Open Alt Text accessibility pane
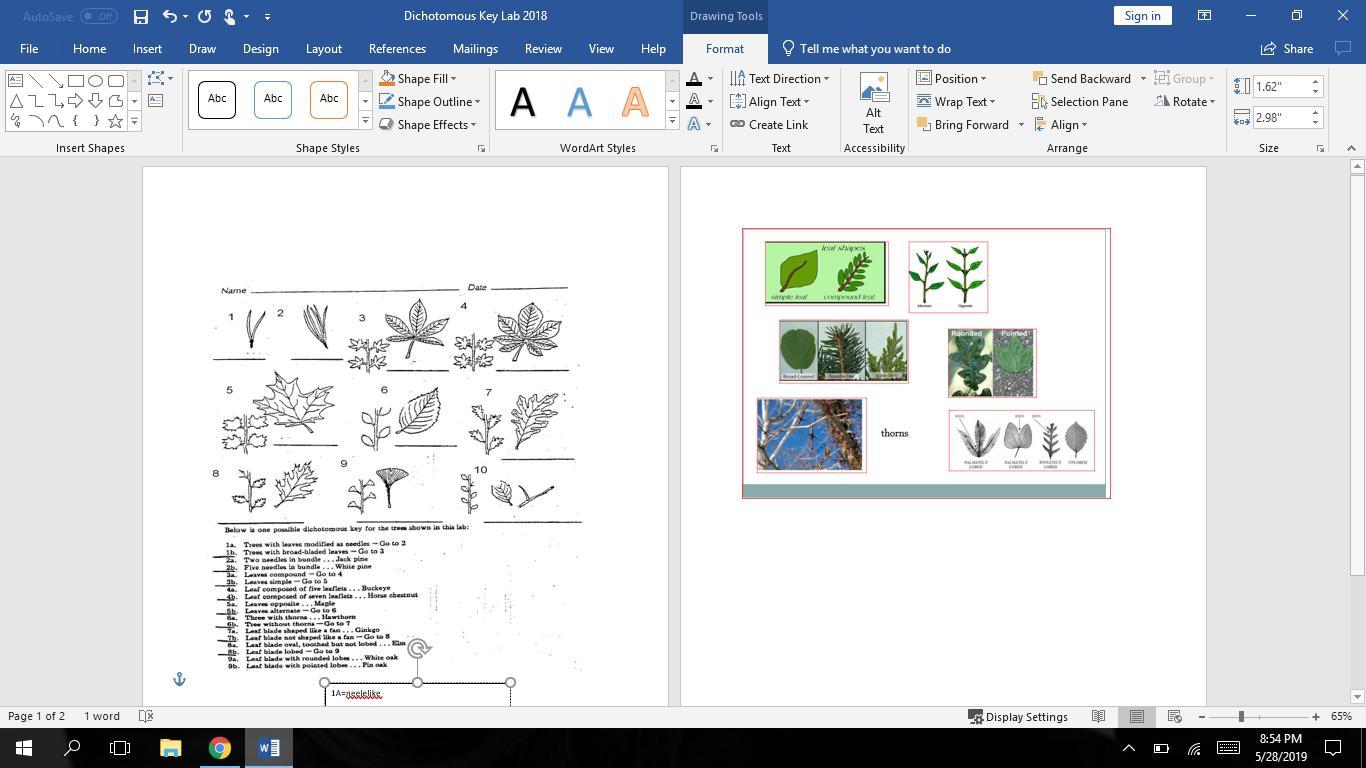1366x768 pixels. click(x=873, y=103)
